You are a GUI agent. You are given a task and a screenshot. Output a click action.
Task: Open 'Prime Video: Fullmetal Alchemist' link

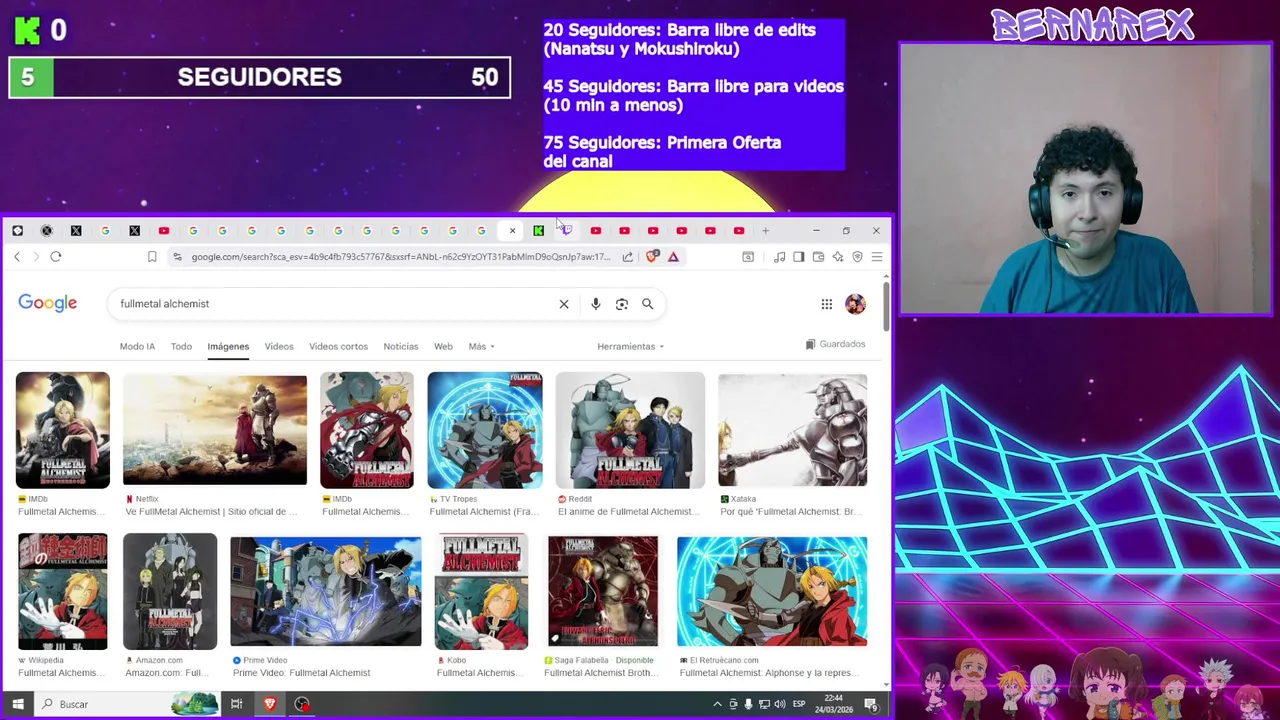tap(301, 673)
